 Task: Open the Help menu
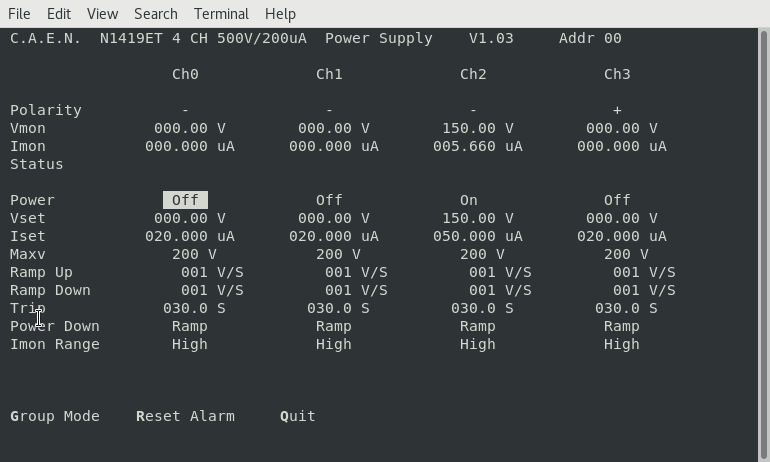280,14
